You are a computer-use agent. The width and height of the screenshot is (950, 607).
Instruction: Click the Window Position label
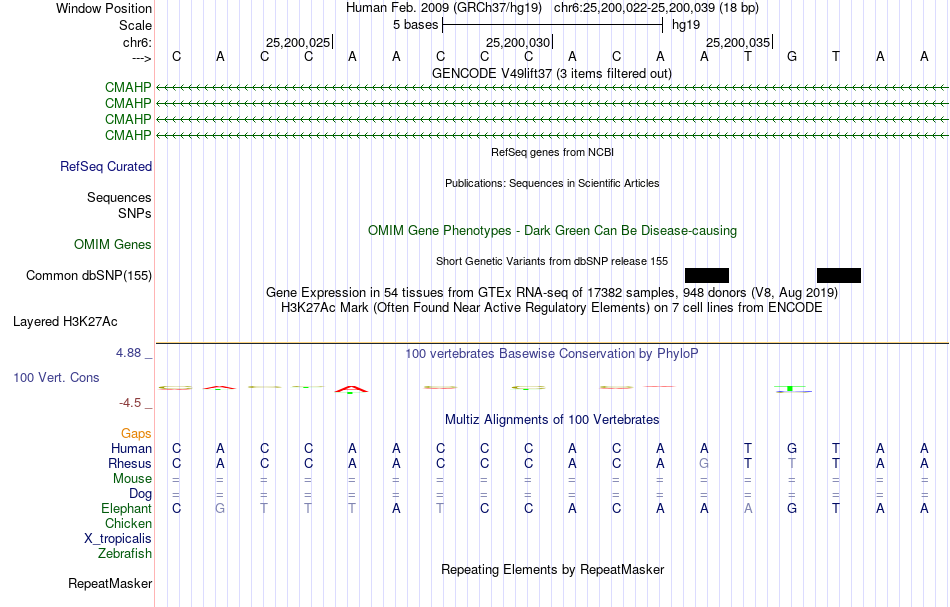tap(104, 9)
